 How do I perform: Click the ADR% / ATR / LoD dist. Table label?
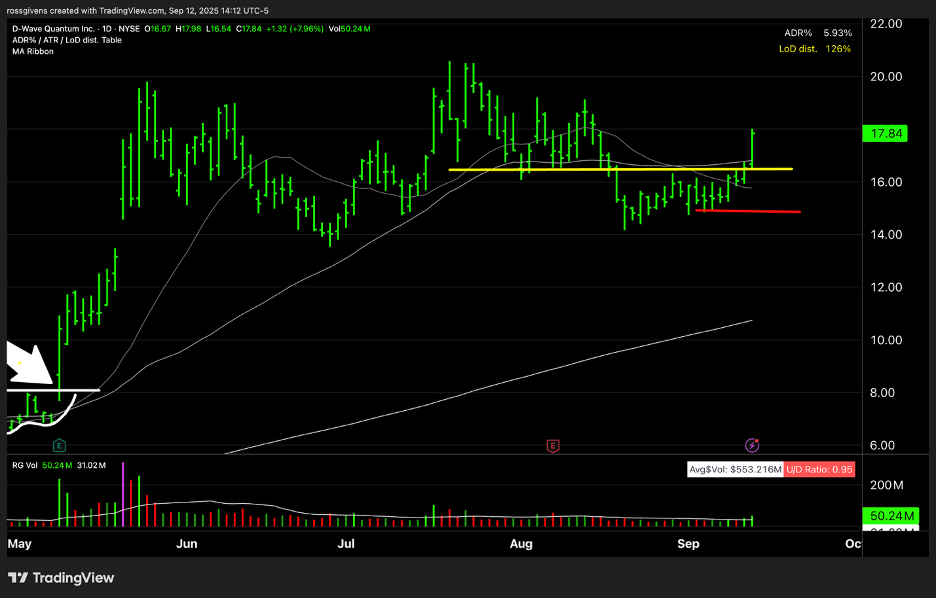(x=67, y=40)
